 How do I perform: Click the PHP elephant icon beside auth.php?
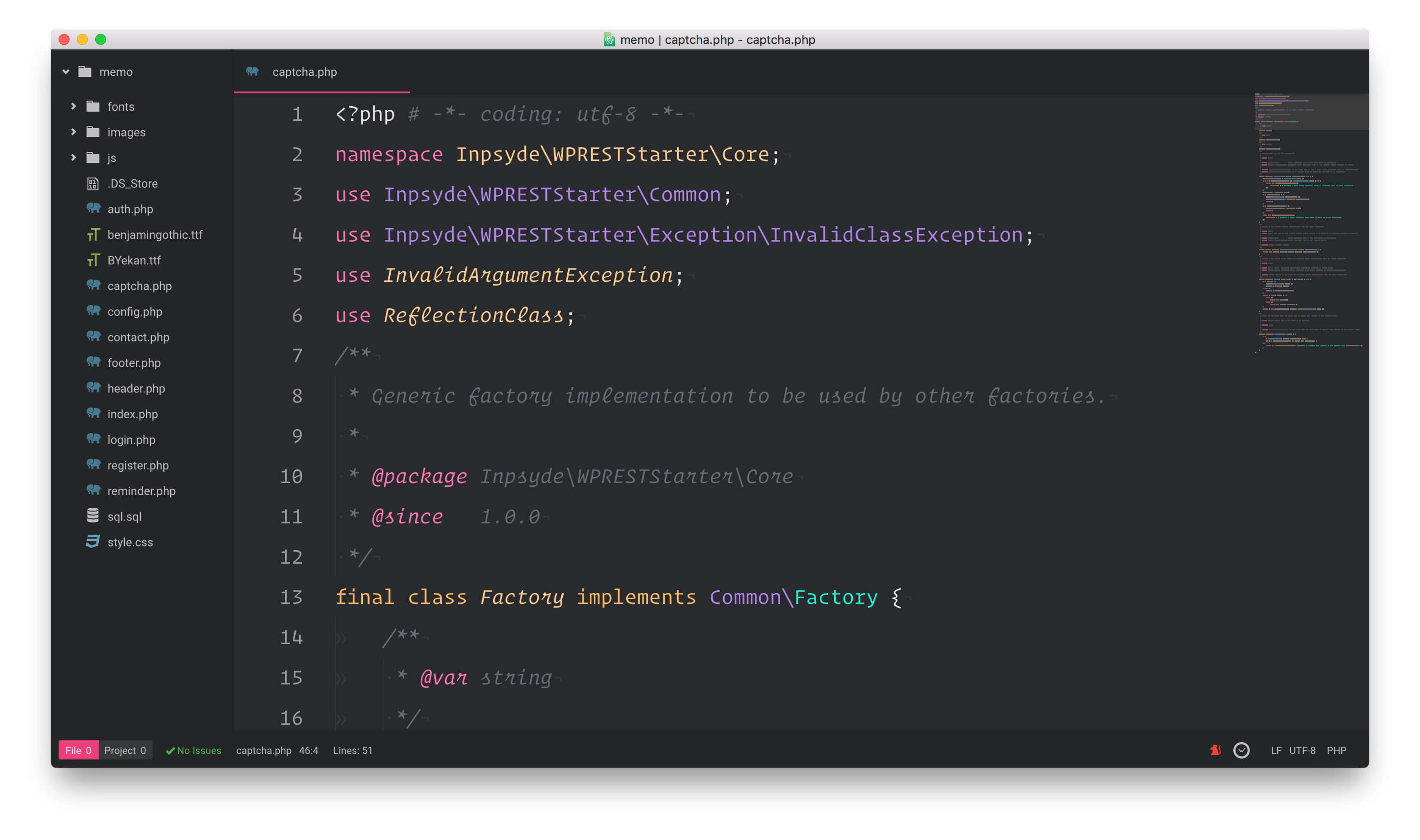[93, 209]
